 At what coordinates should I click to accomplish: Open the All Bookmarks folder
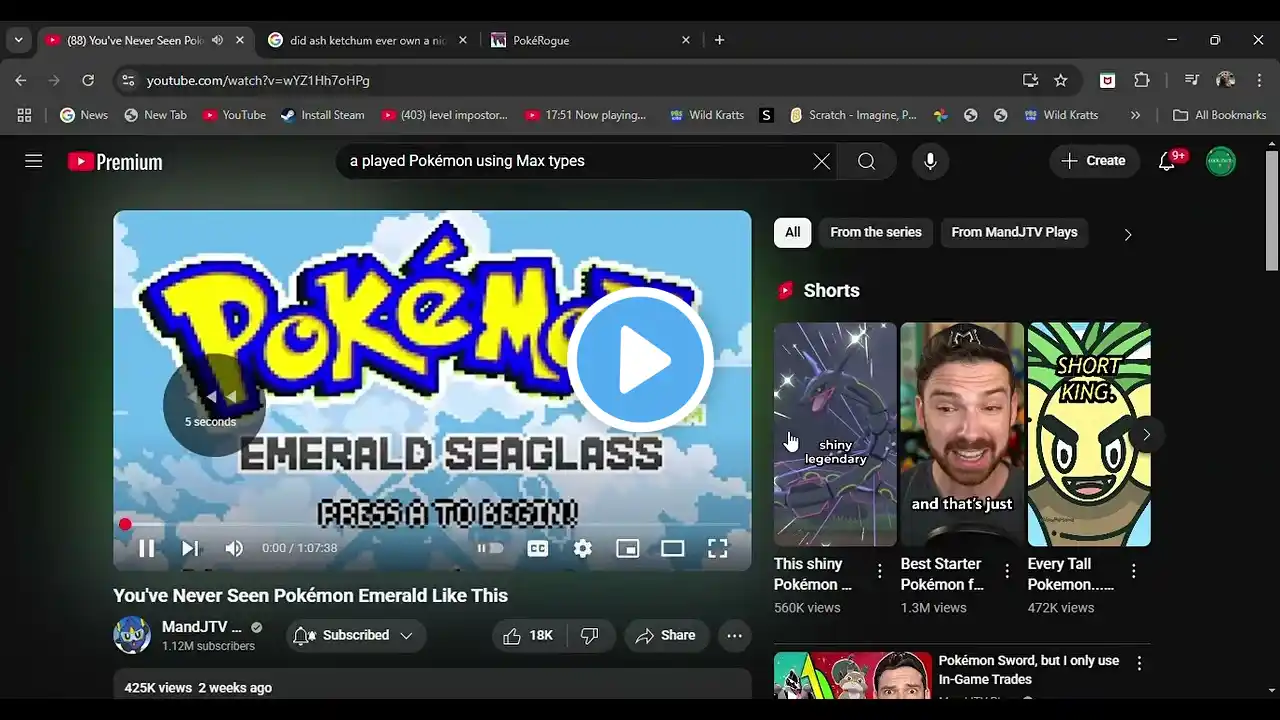click(1220, 115)
